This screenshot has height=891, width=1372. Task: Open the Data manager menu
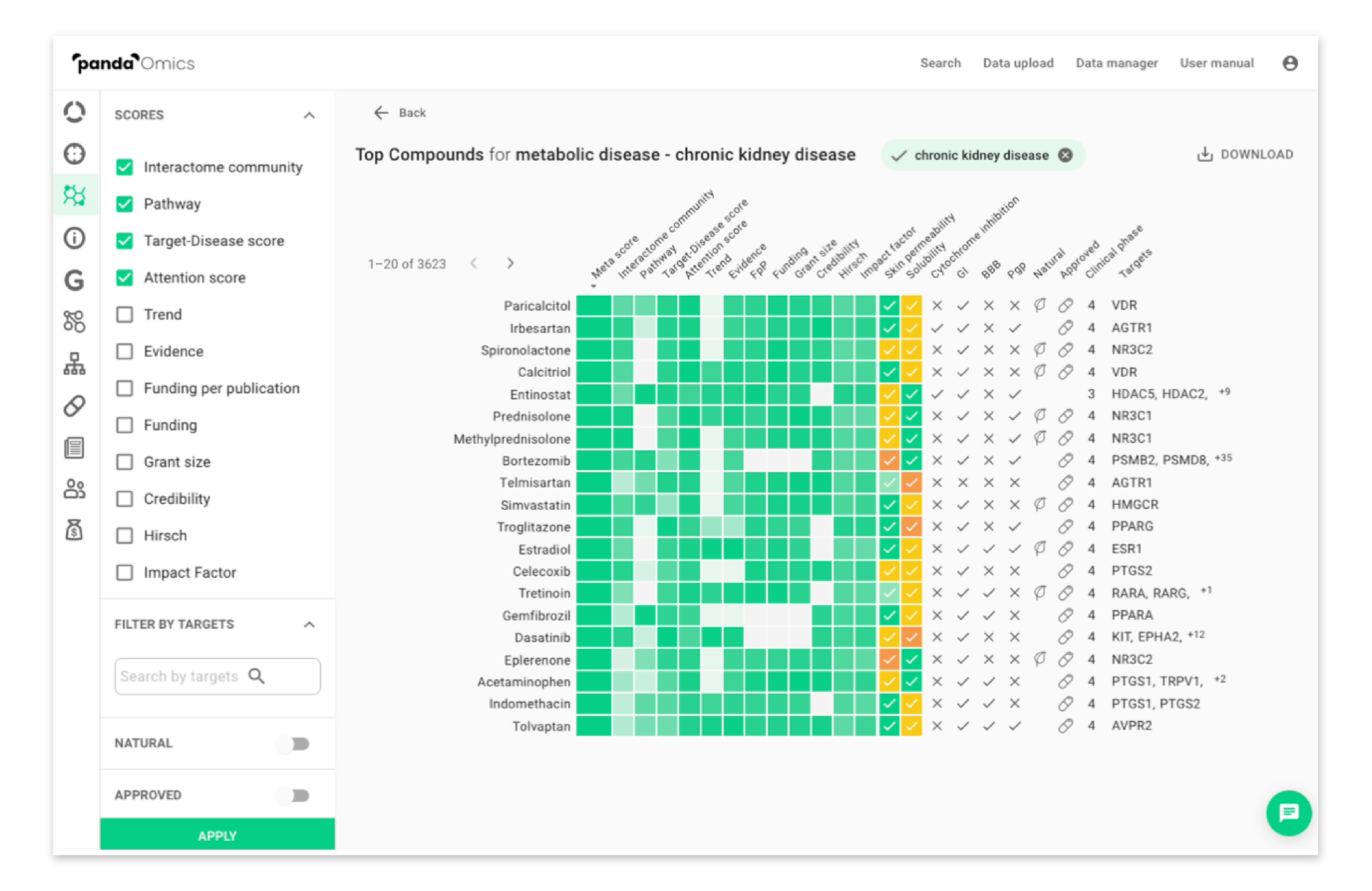pyautogui.click(x=1116, y=63)
